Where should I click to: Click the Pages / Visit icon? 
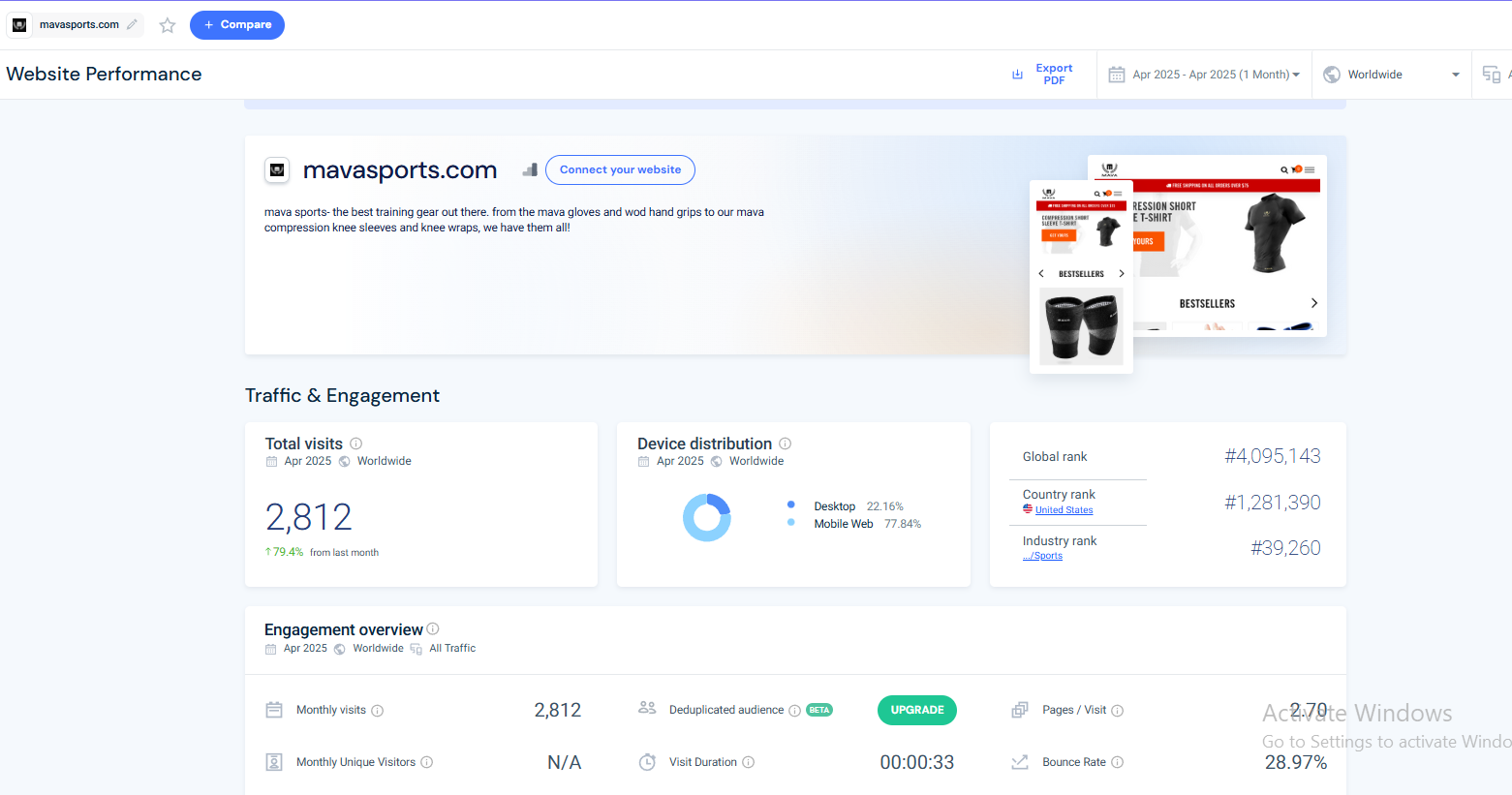pos(1020,710)
